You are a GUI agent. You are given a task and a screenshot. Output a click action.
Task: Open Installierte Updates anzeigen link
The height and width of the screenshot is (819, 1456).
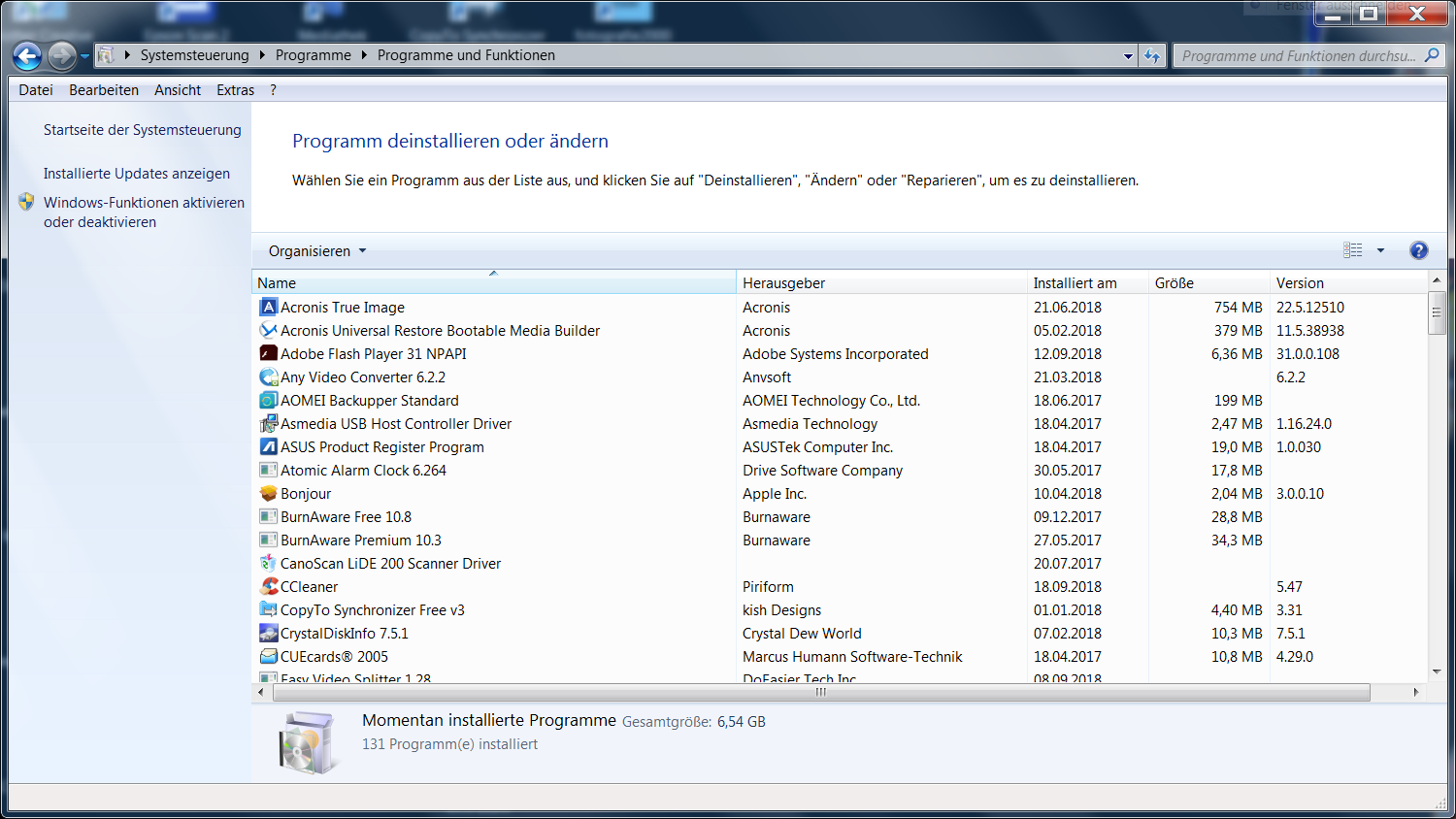(137, 174)
